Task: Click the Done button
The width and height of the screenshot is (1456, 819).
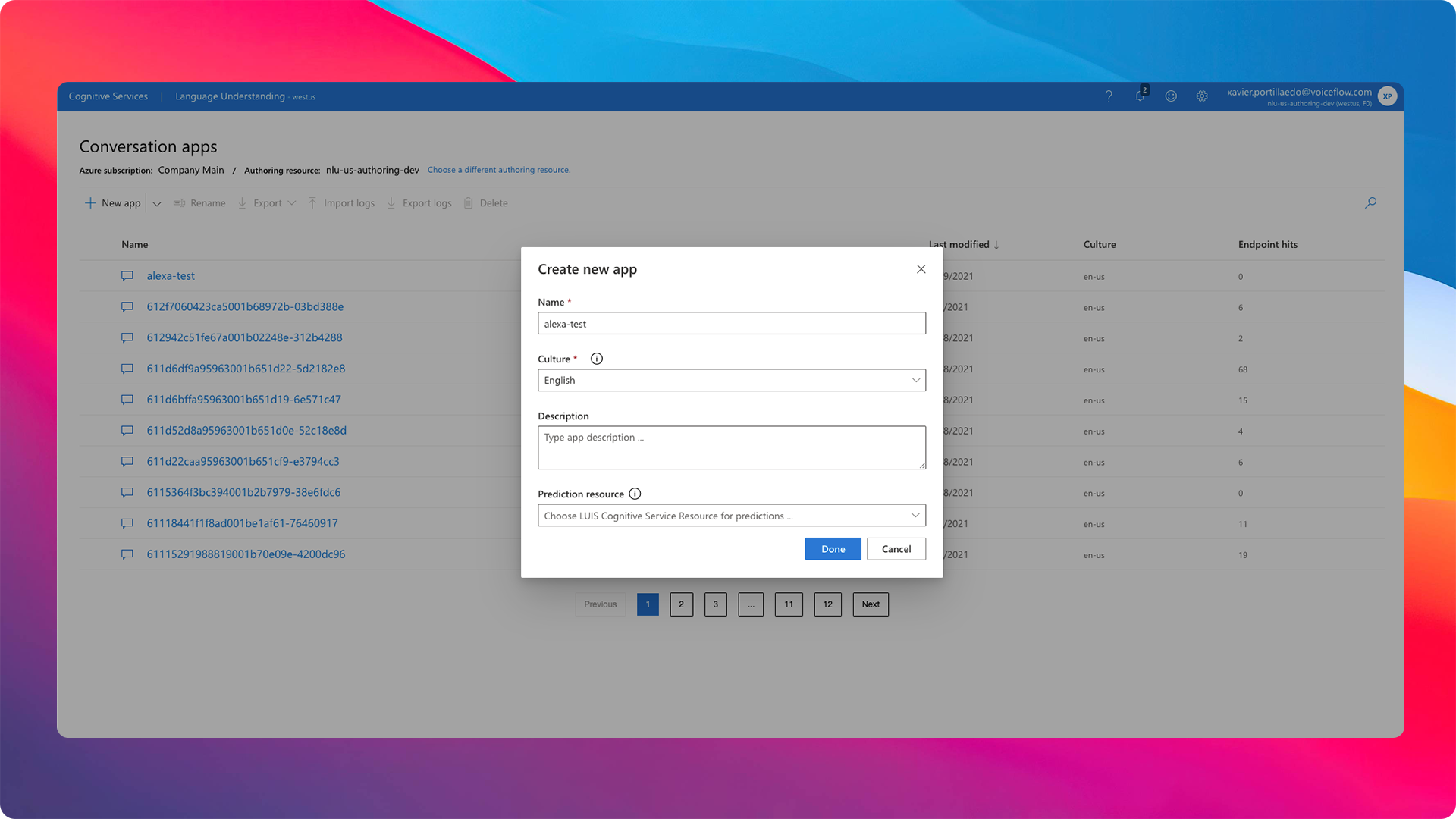Action: 833,548
